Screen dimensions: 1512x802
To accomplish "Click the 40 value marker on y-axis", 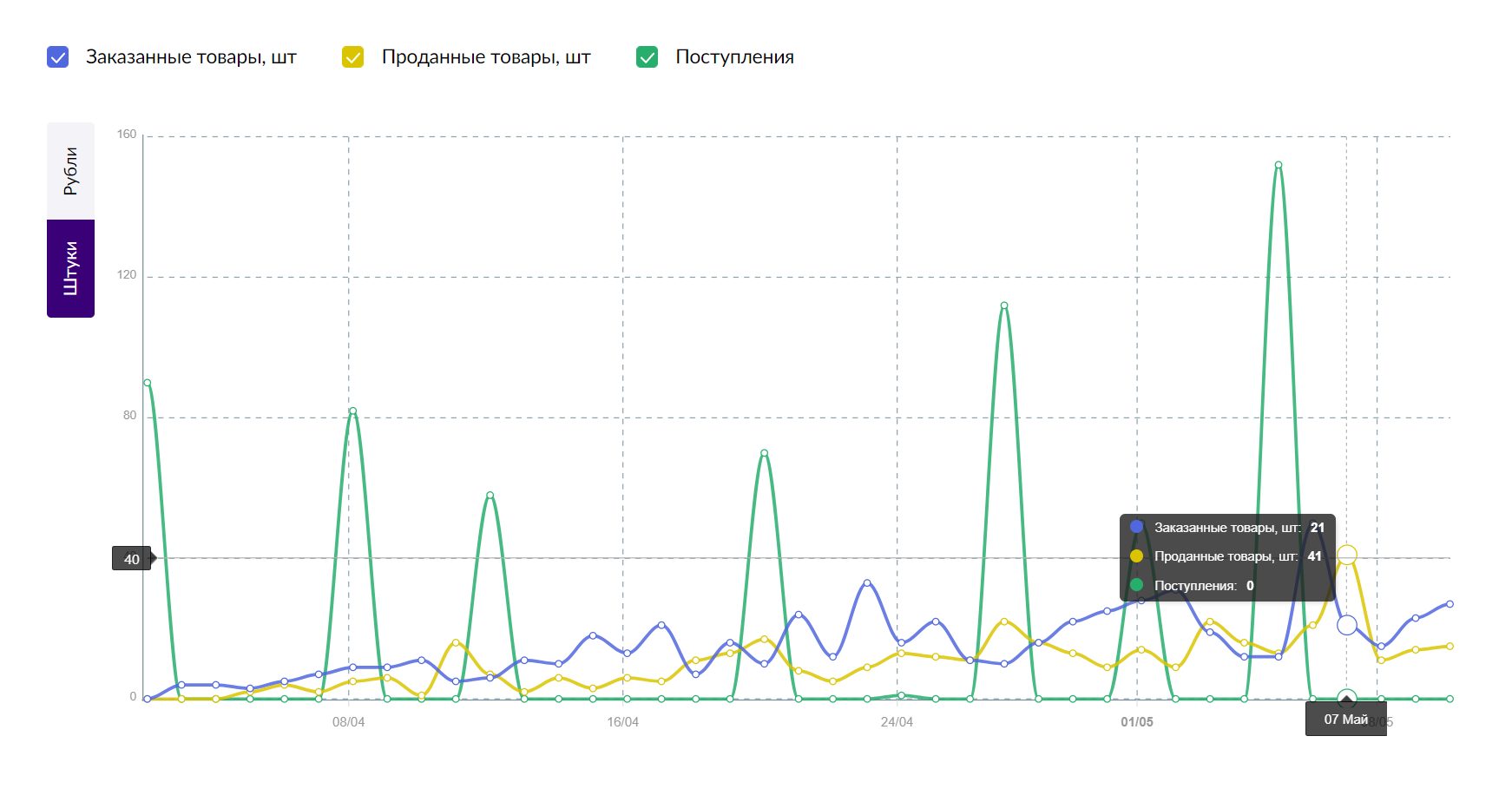I will 132,559.
